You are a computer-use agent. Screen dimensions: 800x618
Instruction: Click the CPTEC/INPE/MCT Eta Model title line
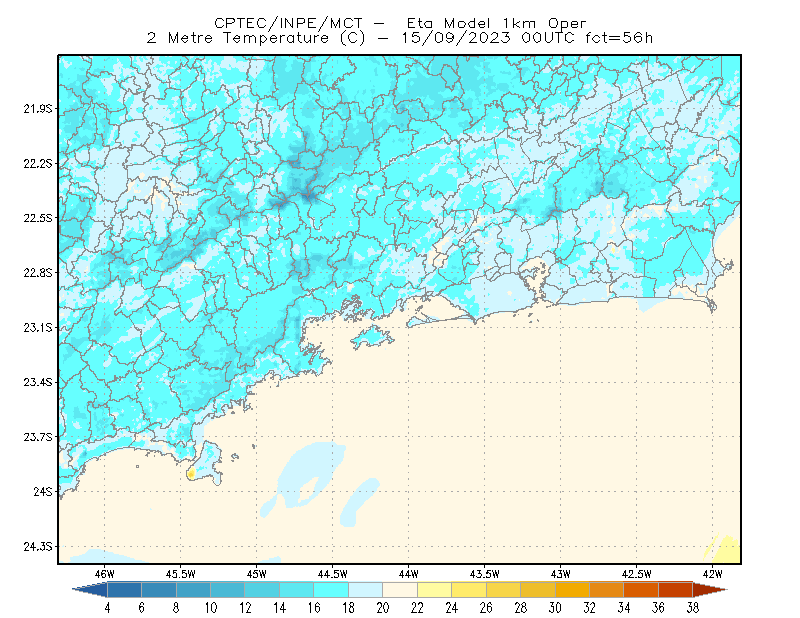tap(400, 23)
